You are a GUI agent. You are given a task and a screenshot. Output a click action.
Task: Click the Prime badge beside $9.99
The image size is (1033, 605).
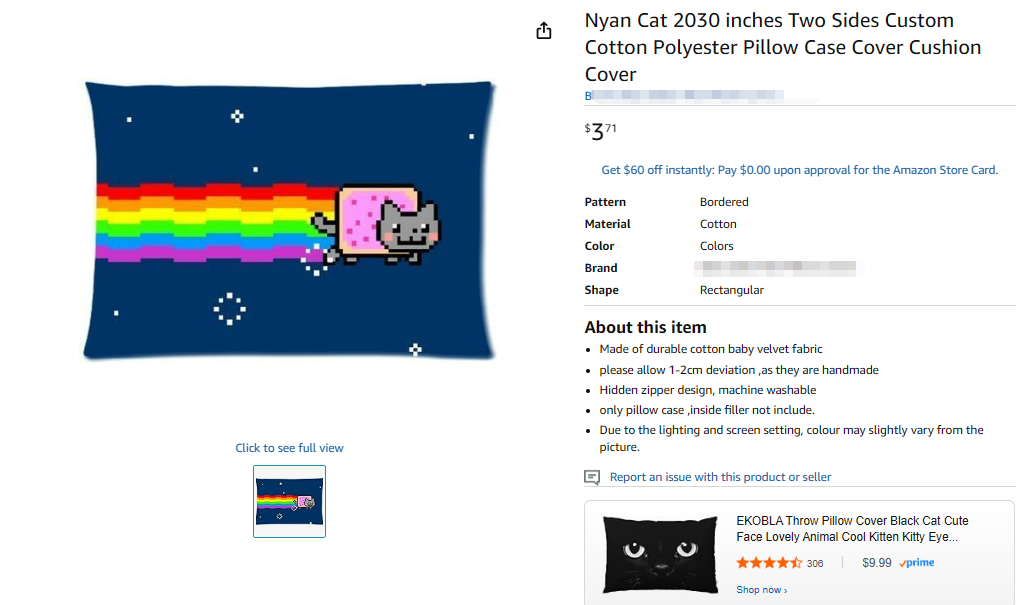pyautogui.click(x=916, y=563)
